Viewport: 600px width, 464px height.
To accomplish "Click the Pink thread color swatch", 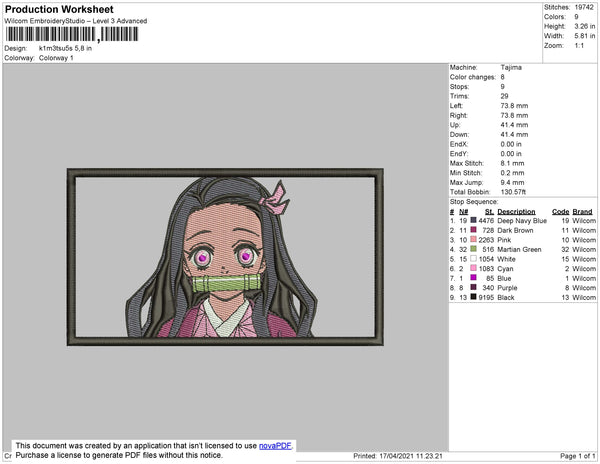I will (x=473, y=239).
